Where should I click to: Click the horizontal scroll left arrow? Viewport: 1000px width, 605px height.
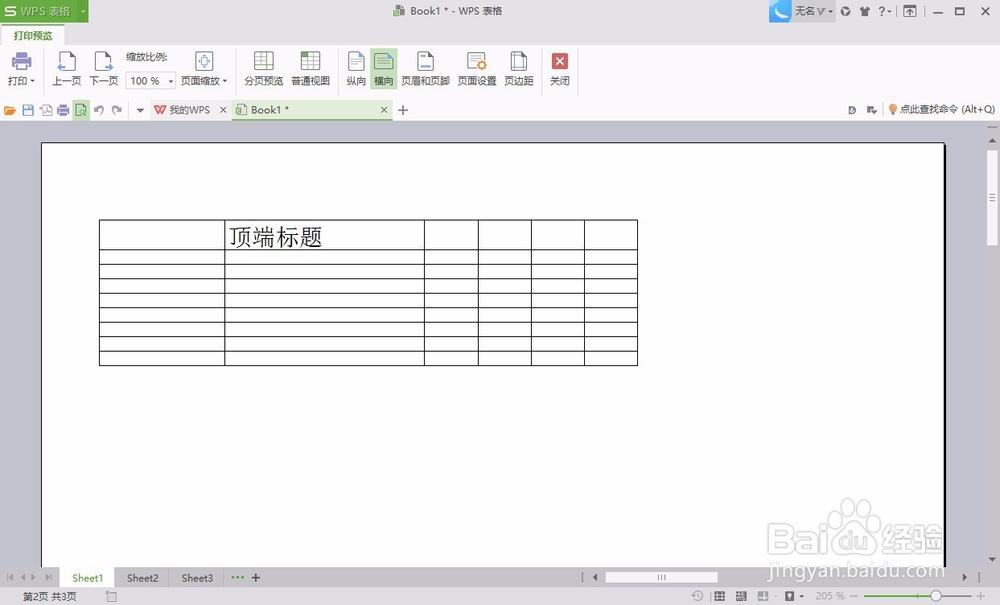595,577
